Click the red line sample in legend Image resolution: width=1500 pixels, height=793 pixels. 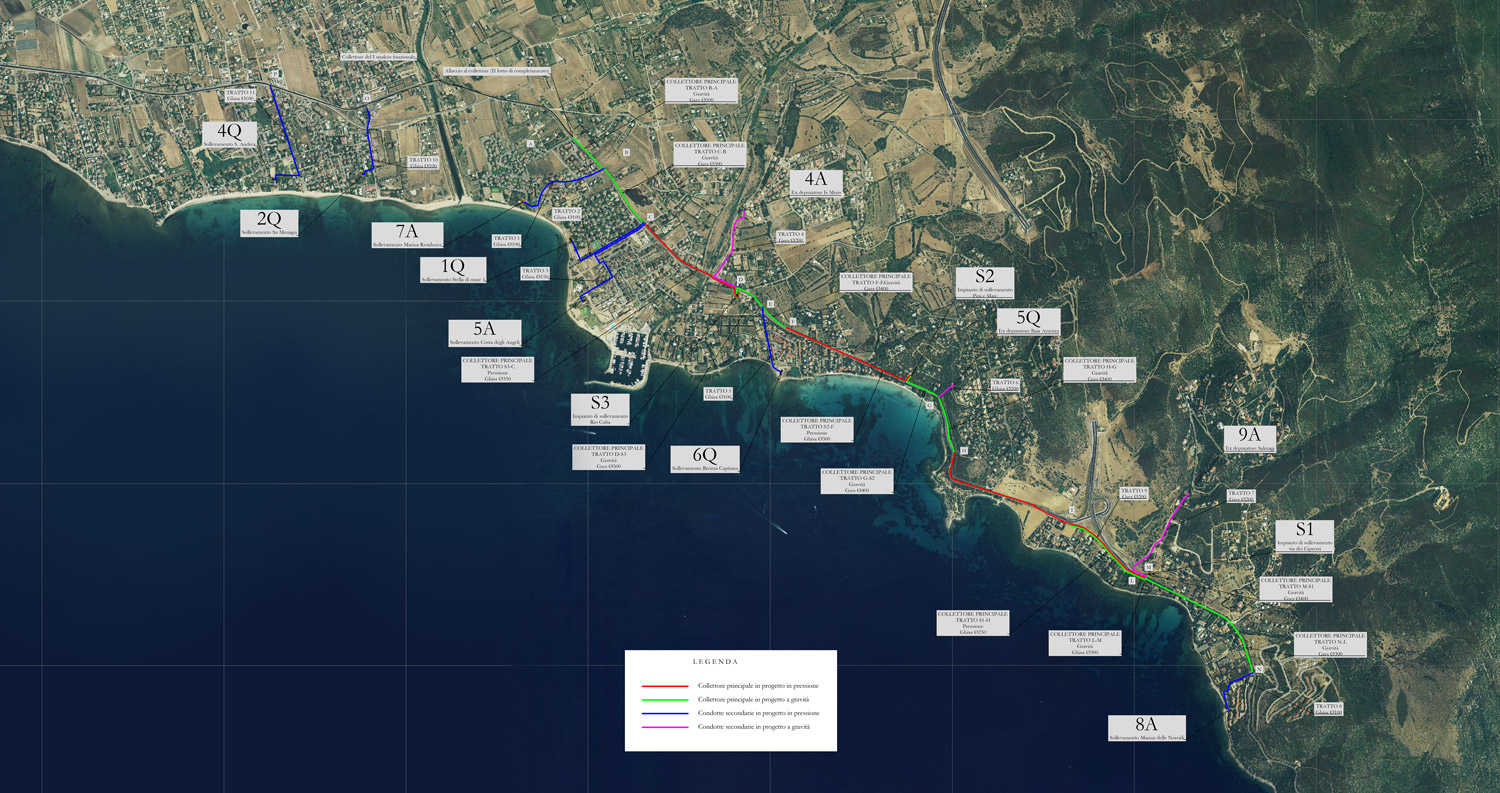coord(663,686)
